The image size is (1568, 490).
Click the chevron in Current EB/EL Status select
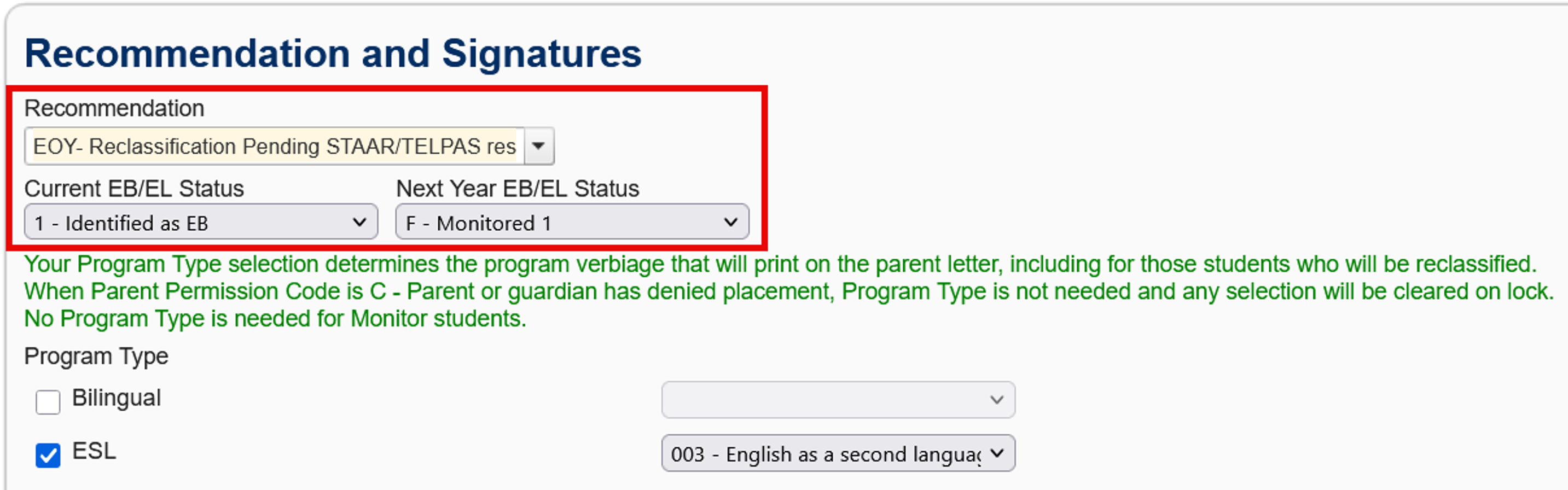point(359,222)
